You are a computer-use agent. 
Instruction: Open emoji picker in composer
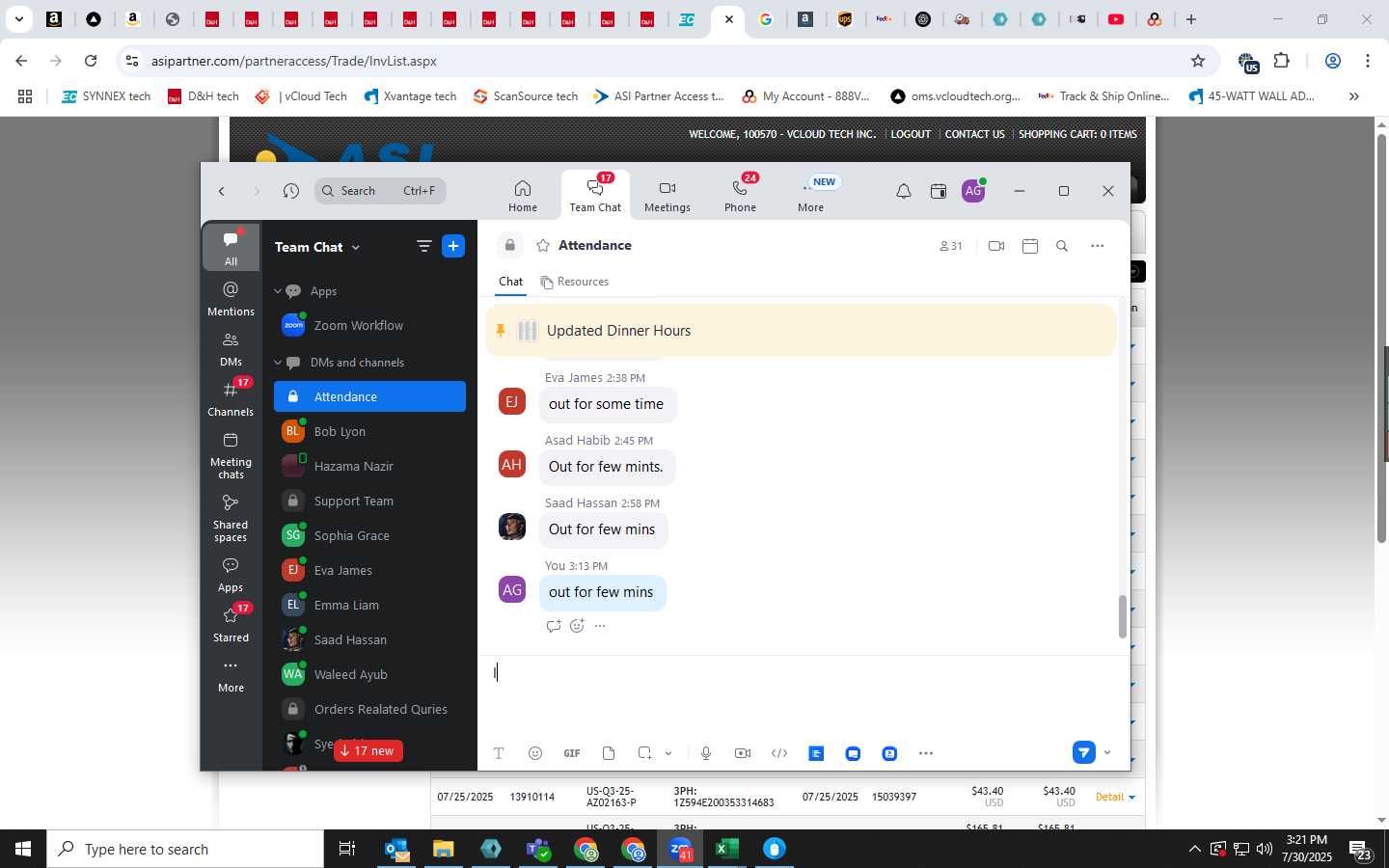(x=535, y=753)
